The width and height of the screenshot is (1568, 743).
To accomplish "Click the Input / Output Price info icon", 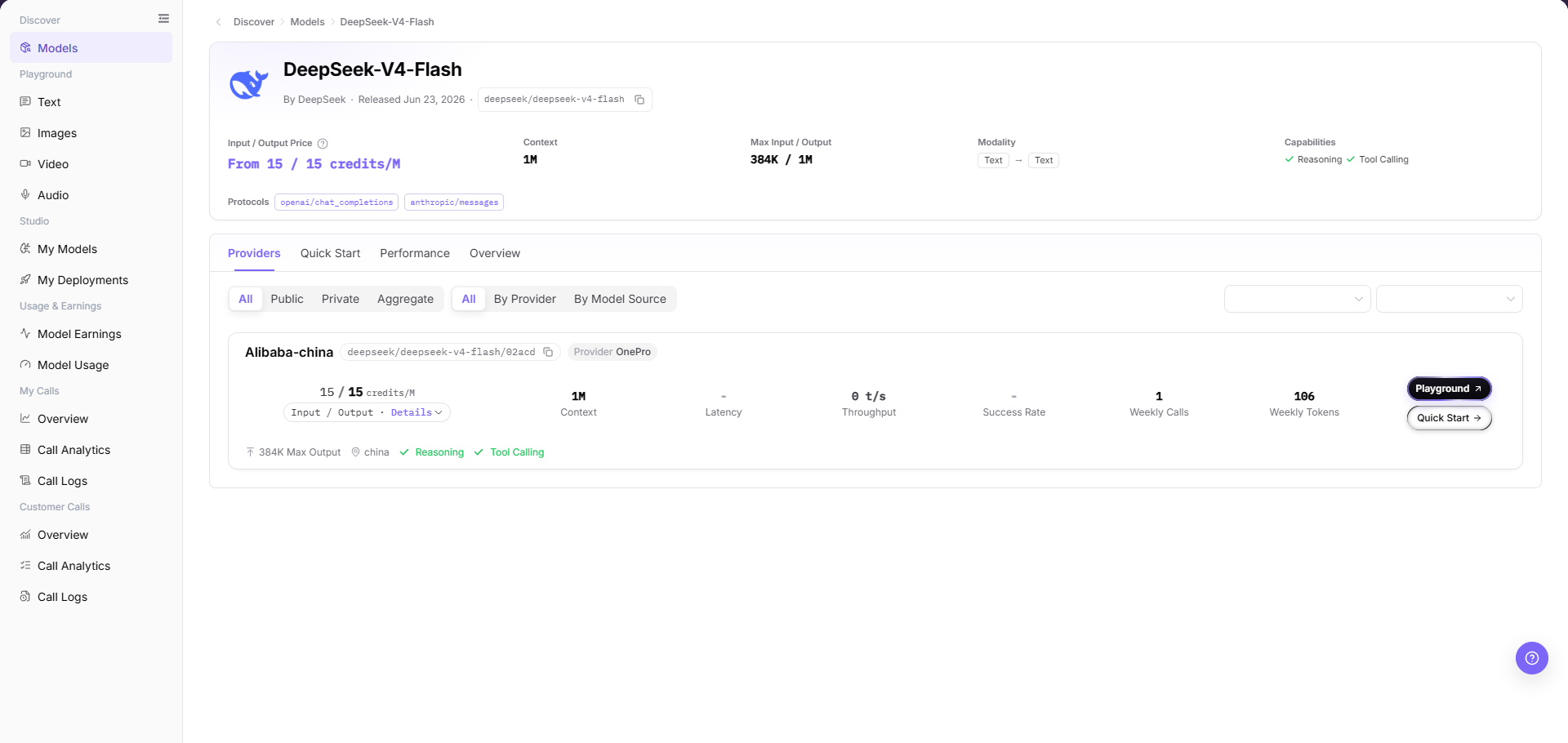I will coord(323,143).
